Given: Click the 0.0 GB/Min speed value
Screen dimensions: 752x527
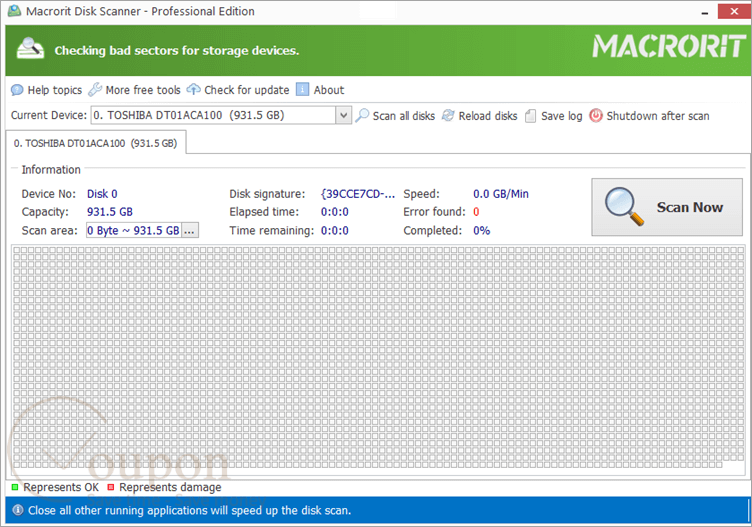Looking at the screenshot, I should point(501,194).
